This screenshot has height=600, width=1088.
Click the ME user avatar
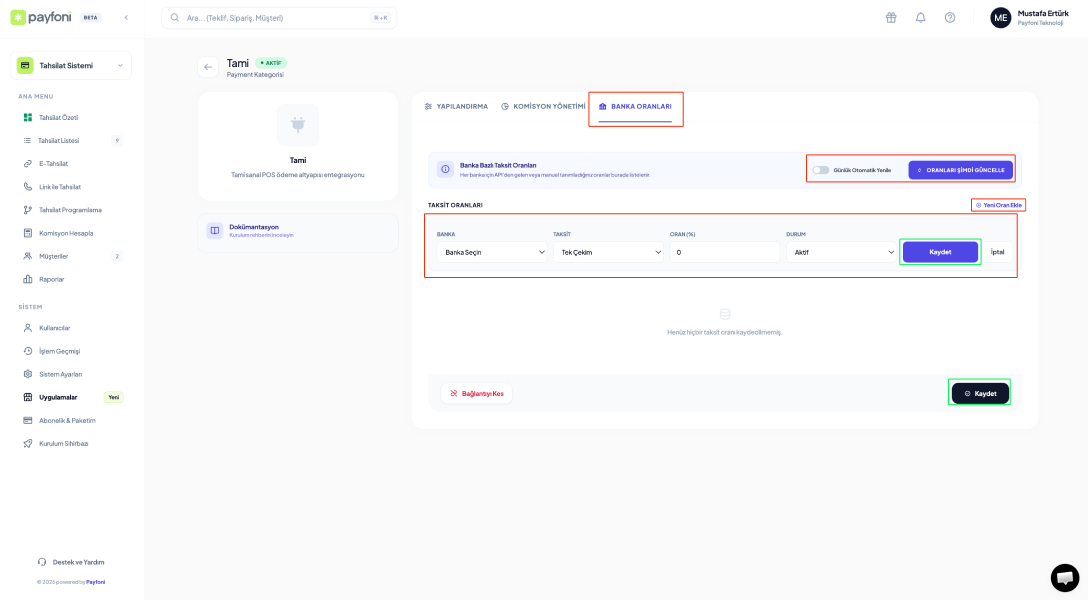[x=1000, y=18]
